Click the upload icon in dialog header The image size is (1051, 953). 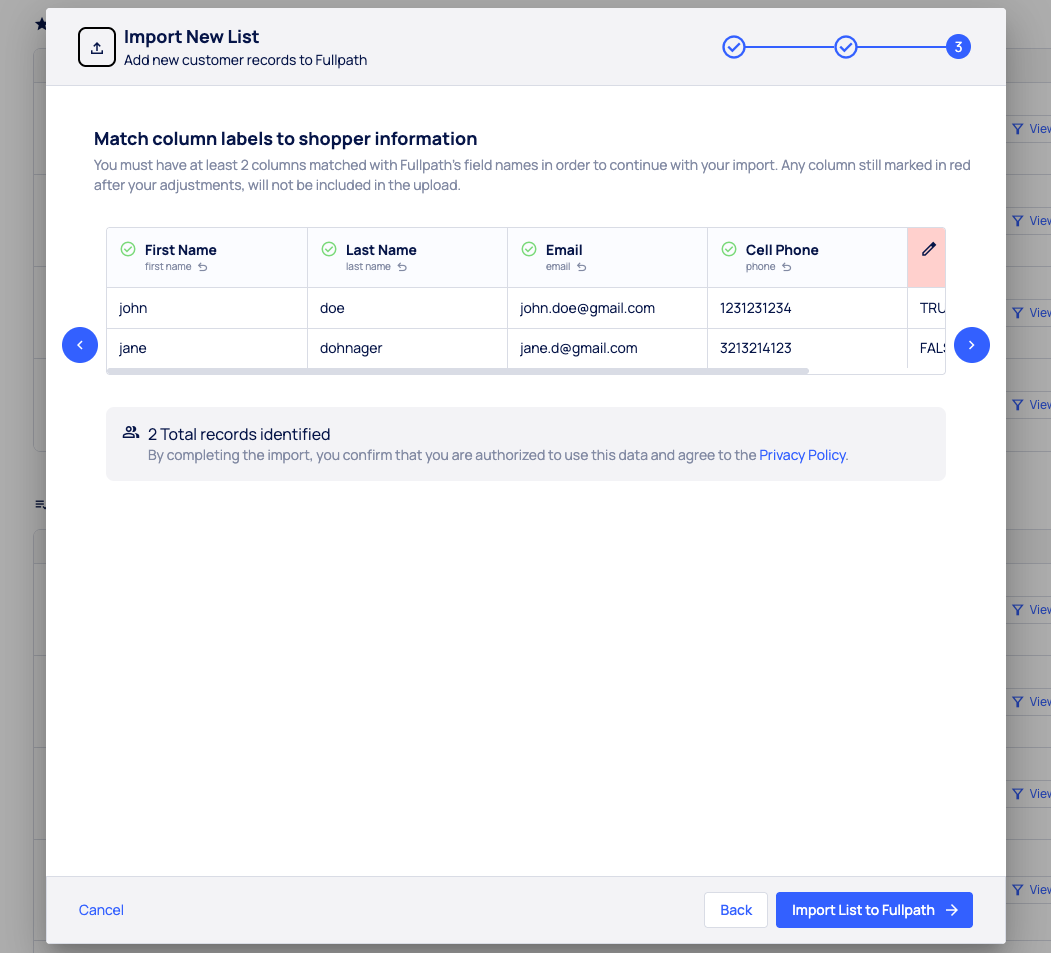[x=97, y=48]
